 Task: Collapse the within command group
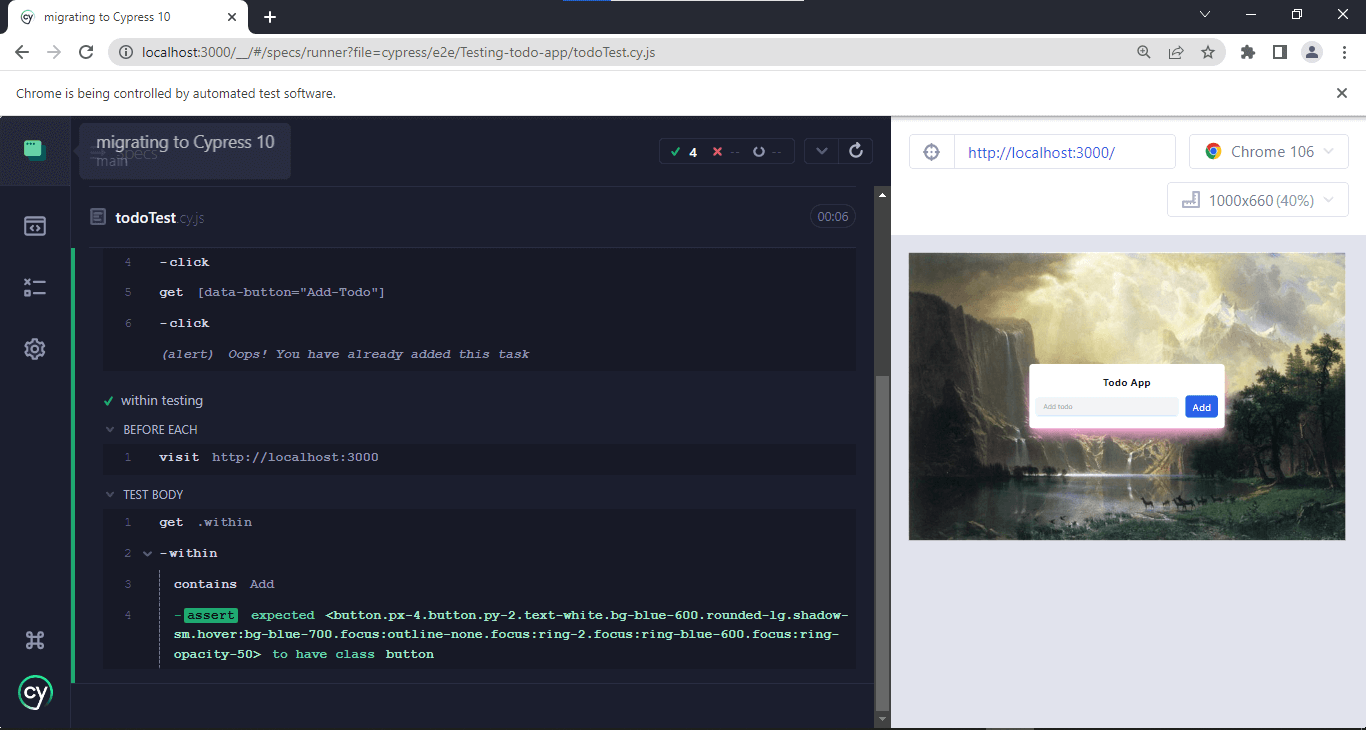click(x=148, y=554)
